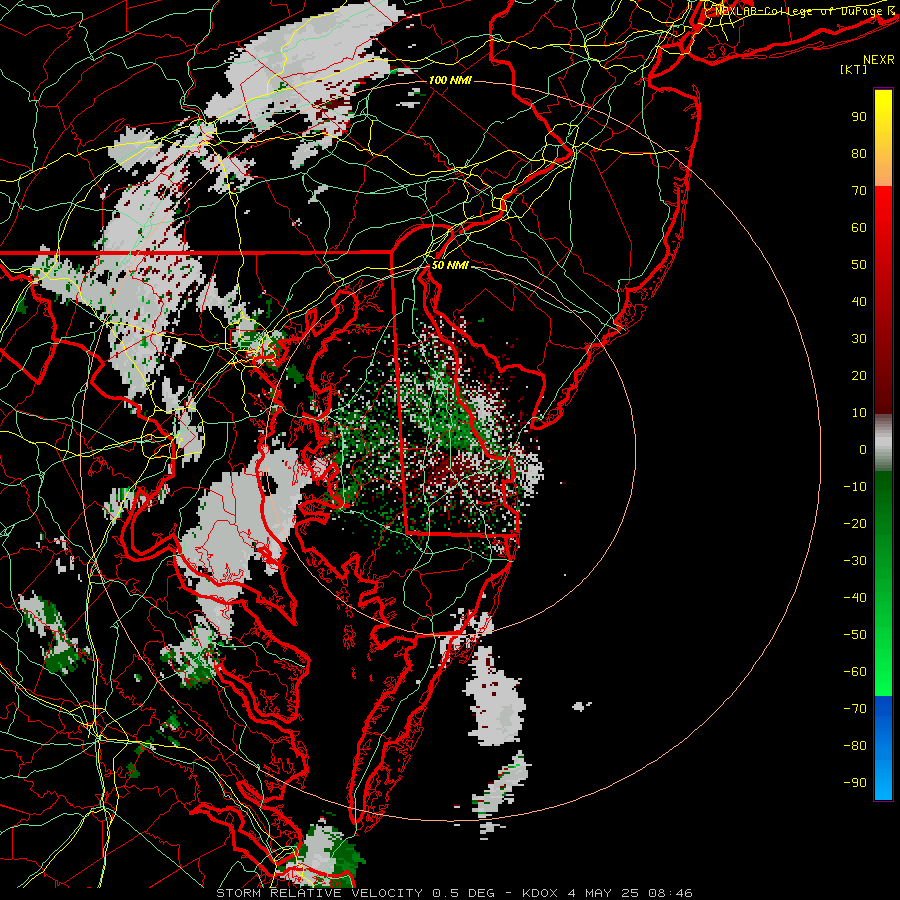
Task: Click the positive "60" scale value
Action: pos(859,227)
